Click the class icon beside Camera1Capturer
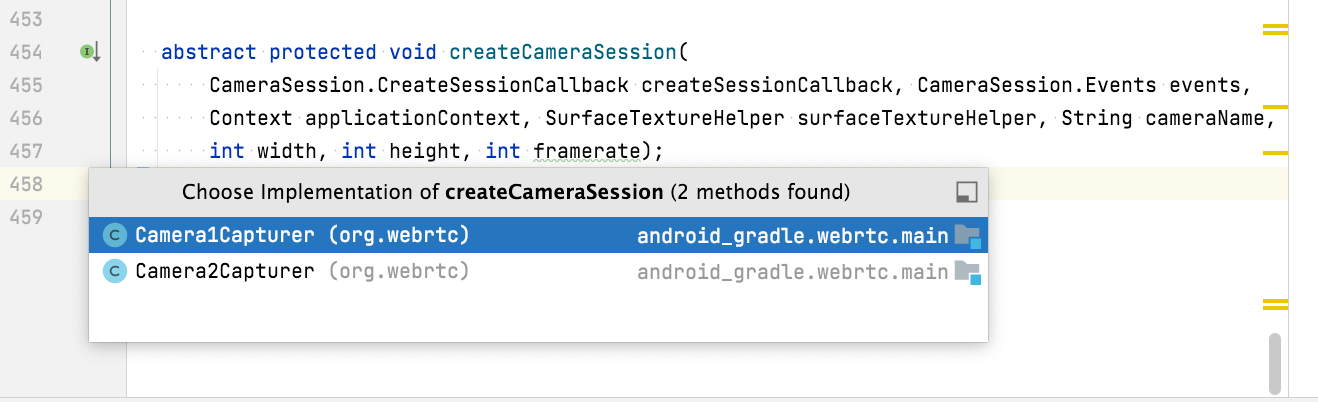 (x=116, y=236)
